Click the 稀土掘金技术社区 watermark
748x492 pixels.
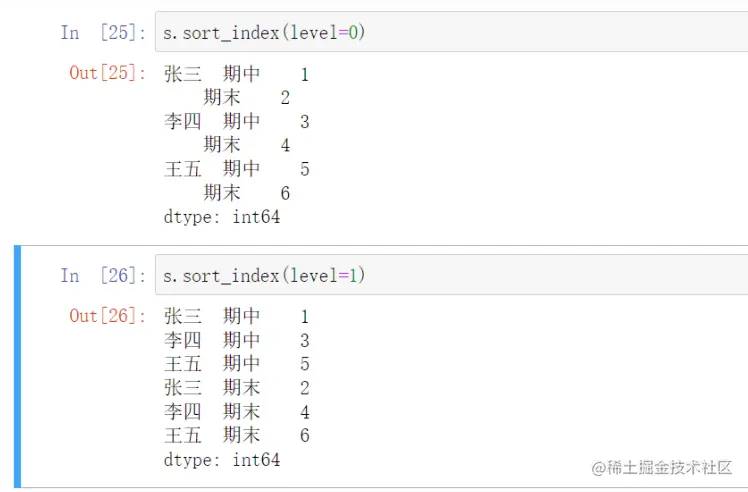[x=661, y=467]
